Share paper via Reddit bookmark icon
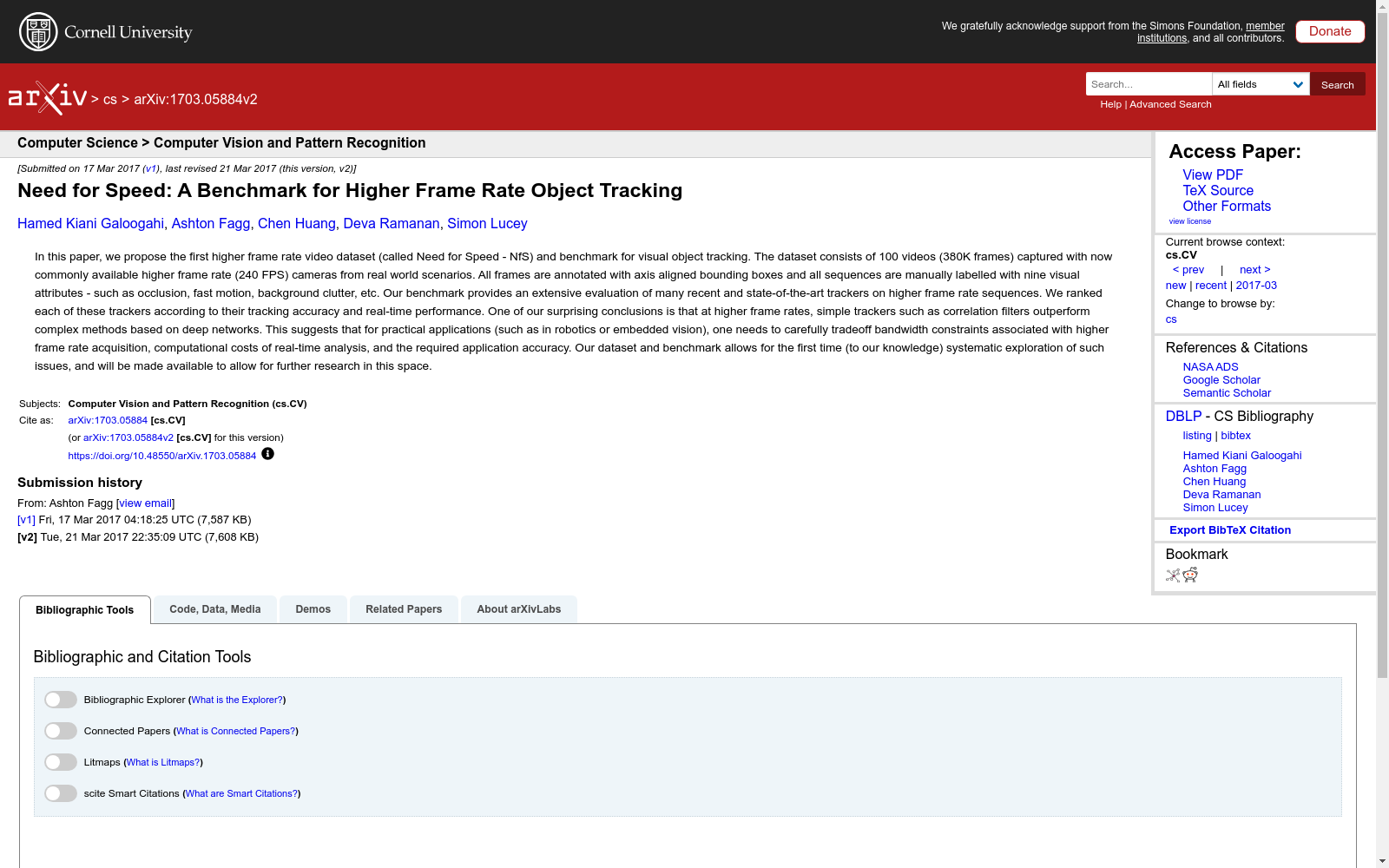This screenshot has height=868, width=1389. coord(1190,575)
